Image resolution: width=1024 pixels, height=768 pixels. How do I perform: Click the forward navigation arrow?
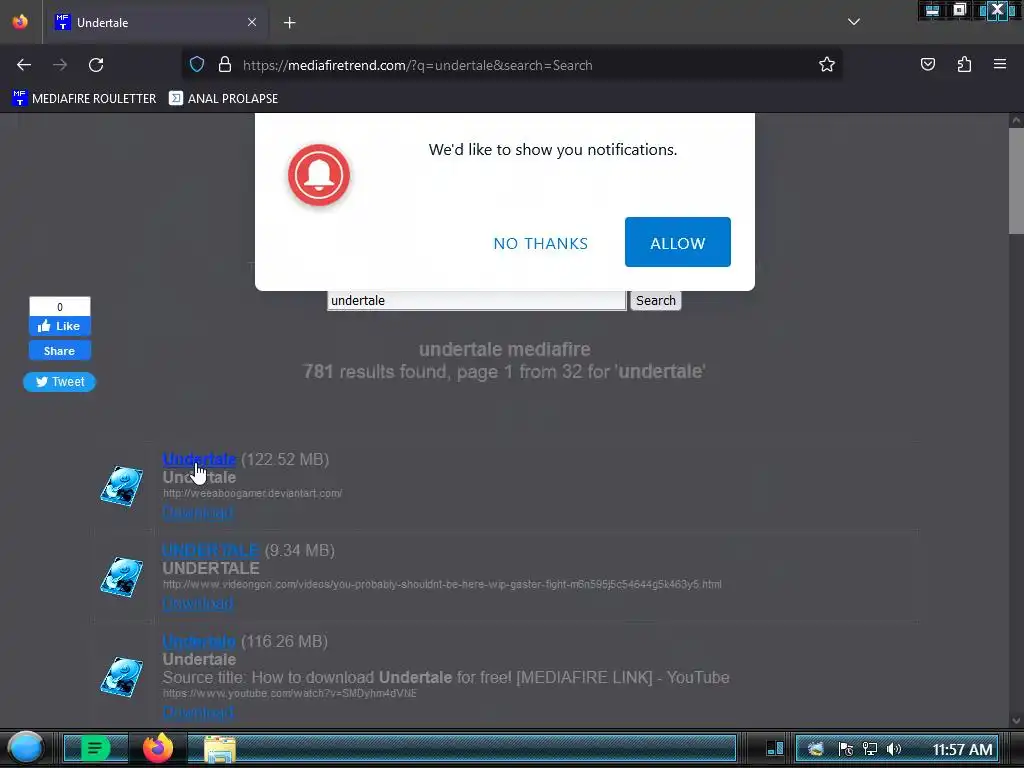click(x=60, y=65)
